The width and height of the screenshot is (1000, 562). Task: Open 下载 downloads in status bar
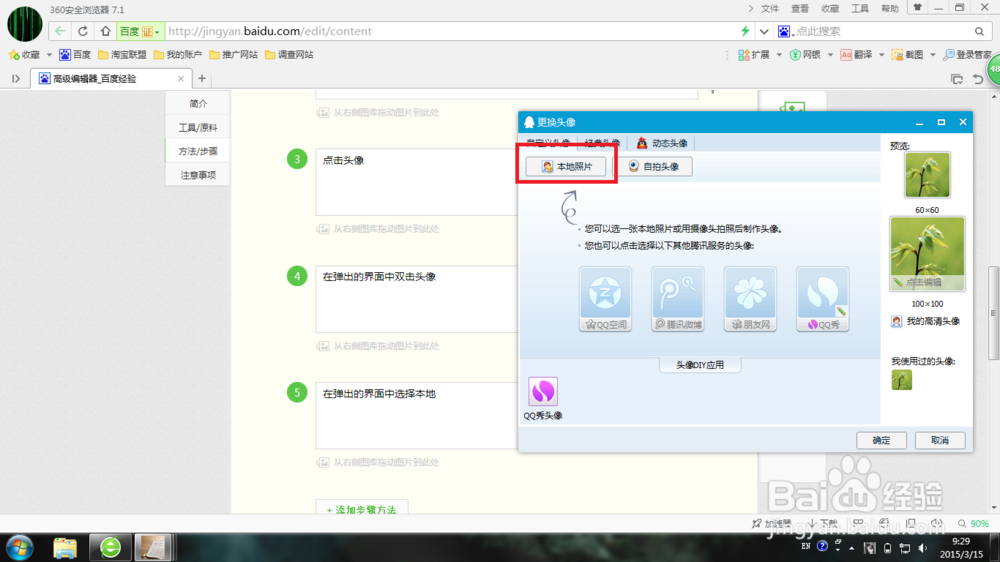click(823, 523)
